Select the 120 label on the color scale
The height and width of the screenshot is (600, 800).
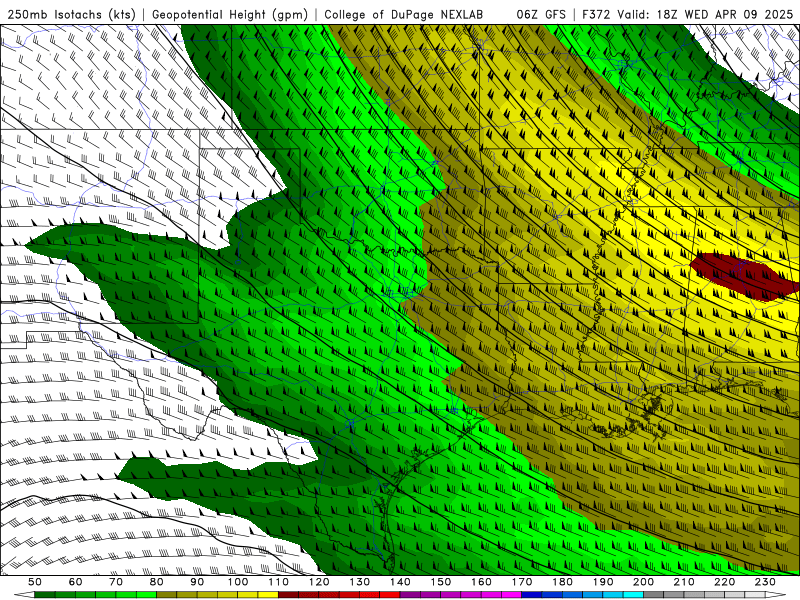(x=319, y=582)
